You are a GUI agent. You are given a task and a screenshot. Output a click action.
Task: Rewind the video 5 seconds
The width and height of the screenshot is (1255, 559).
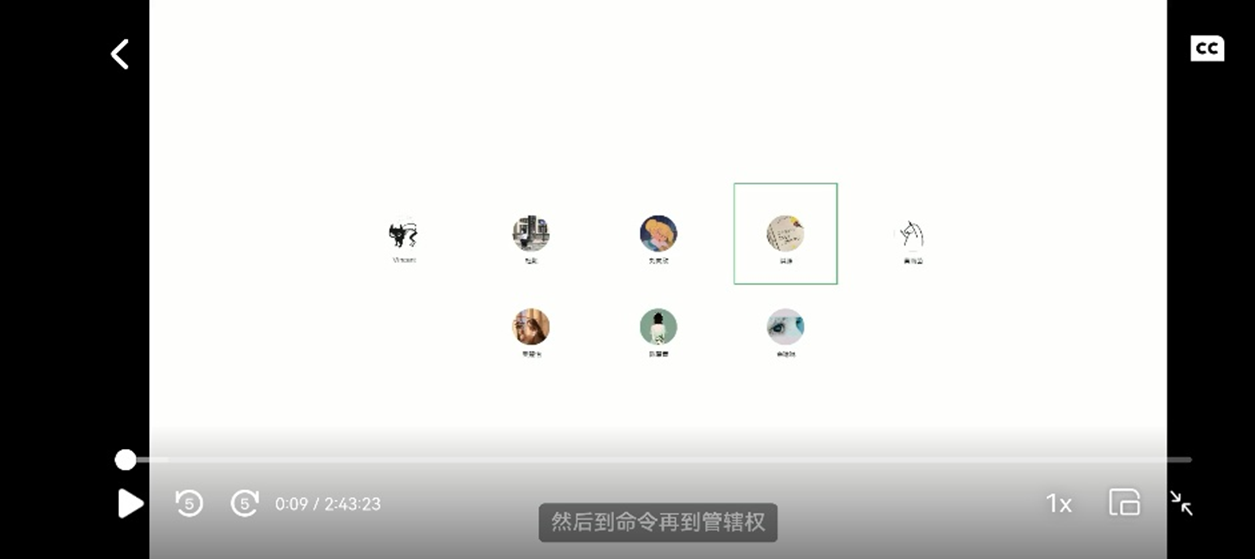pyautogui.click(x=189, y=503)
